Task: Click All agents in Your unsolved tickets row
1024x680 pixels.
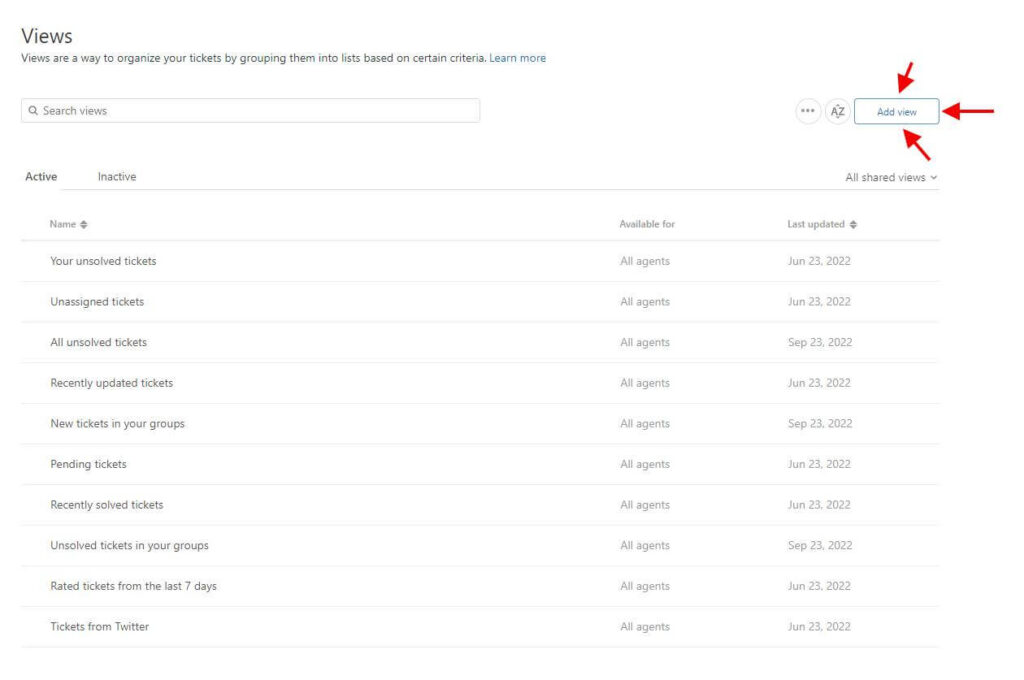Action: coord(645,261)
